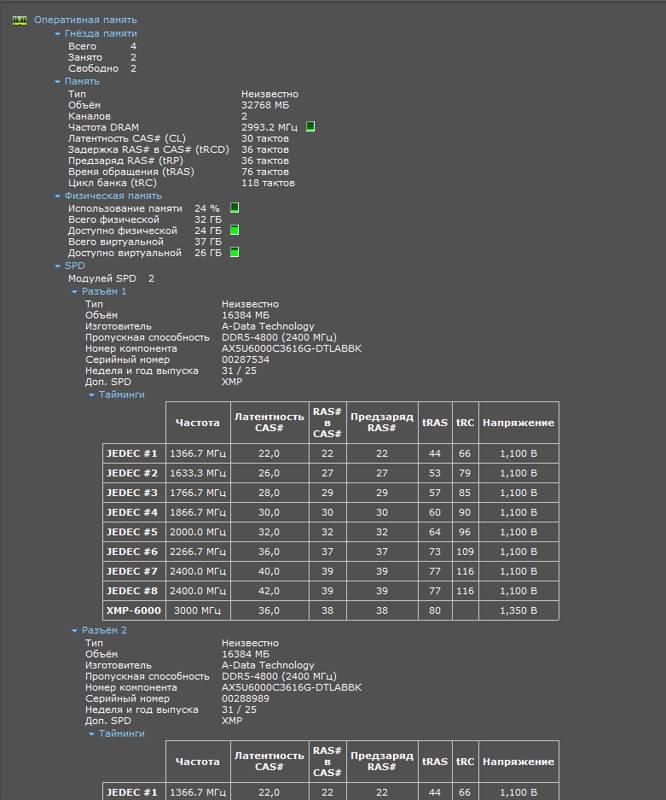Collapse Таймингов table under Разъём 1
Viewport: 666px width, 800px height.
click(91, 395)
